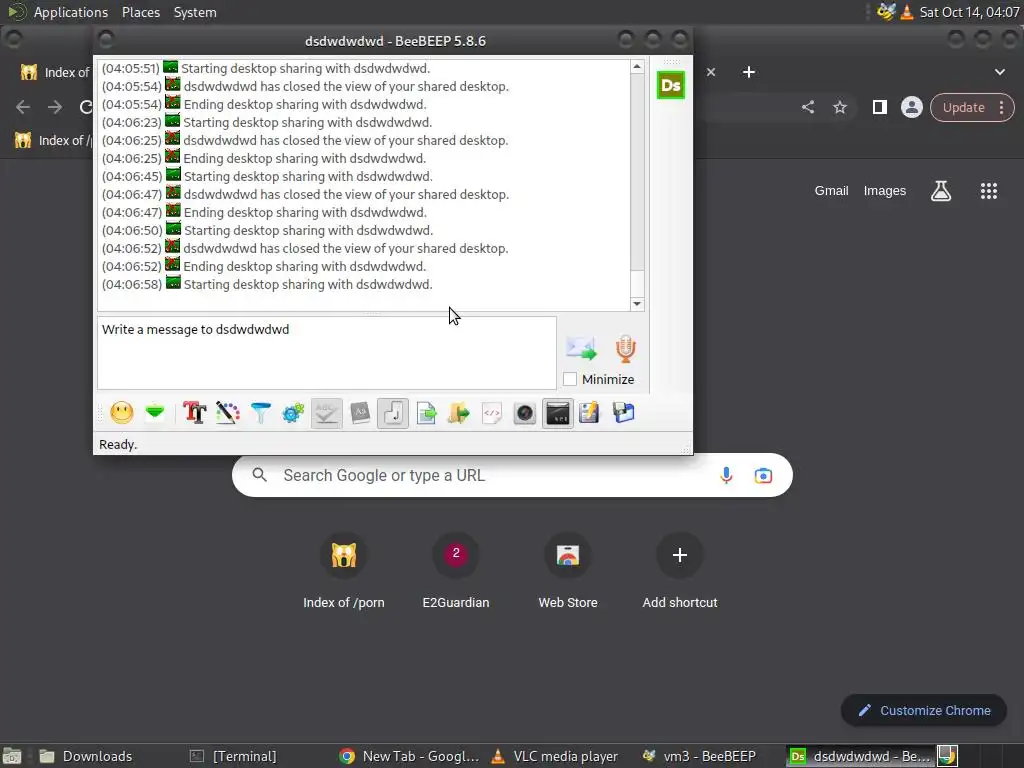
Task: Click Chrome's forward arrow
Action: click(55, 107)
